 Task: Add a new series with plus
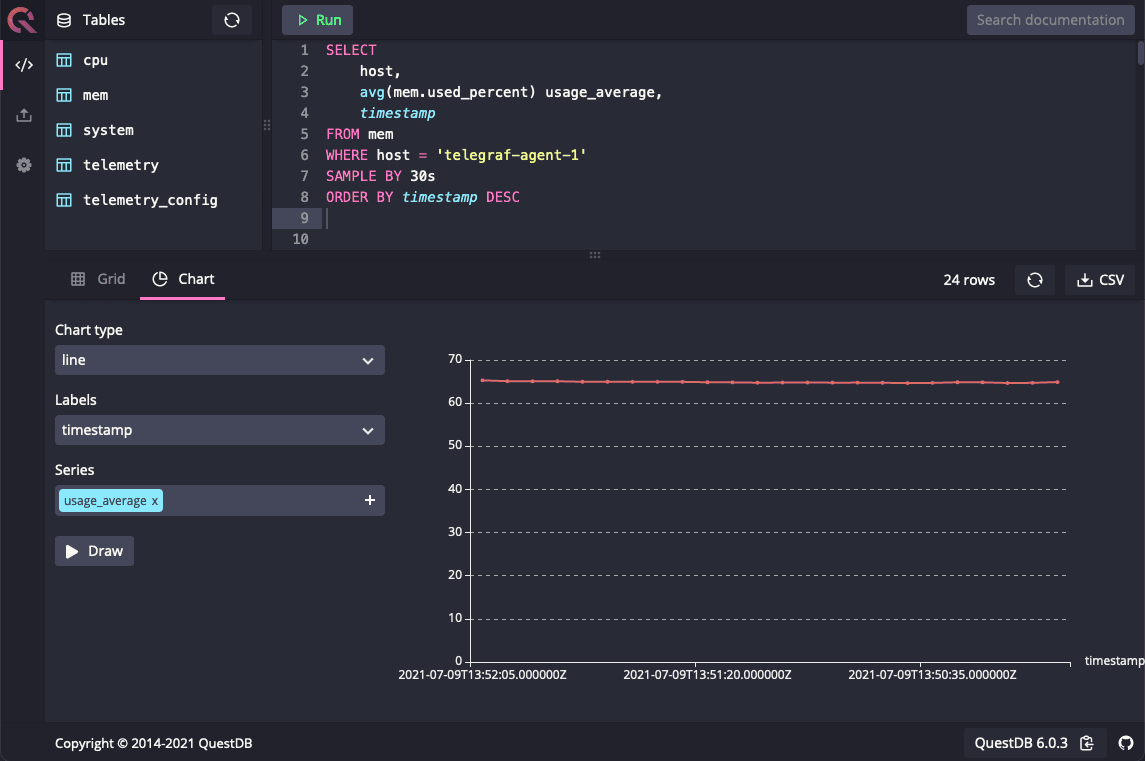click(x=369, y=500)
